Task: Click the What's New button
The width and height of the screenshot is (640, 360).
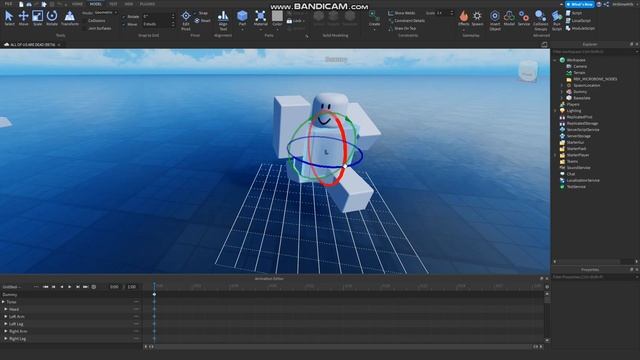Action: pos(580,4)
